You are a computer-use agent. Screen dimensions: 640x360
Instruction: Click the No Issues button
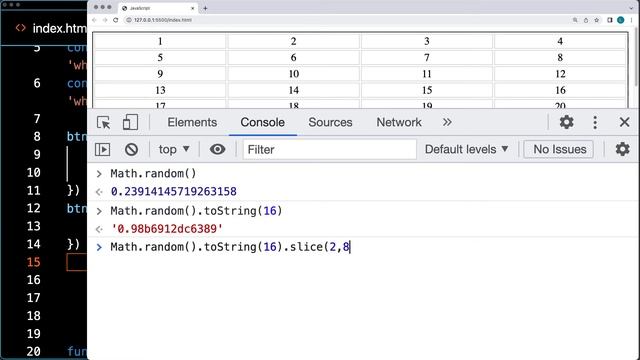559,149
